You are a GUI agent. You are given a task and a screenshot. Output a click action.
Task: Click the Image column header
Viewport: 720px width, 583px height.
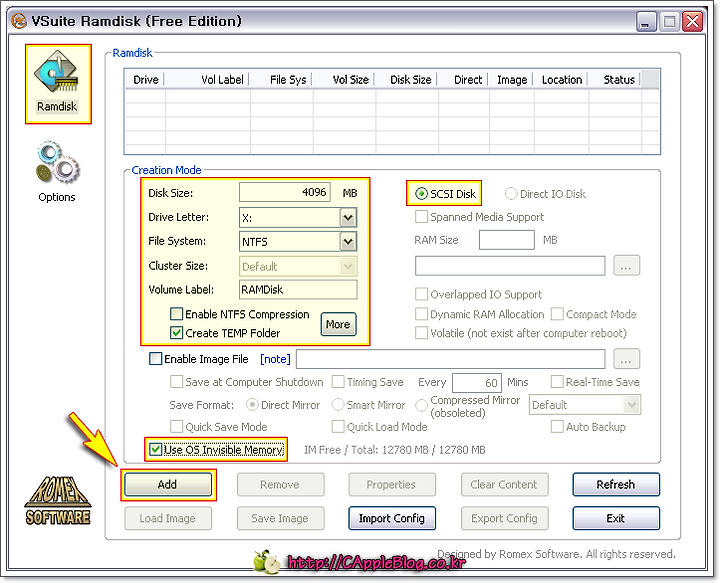tap(511, 79)
